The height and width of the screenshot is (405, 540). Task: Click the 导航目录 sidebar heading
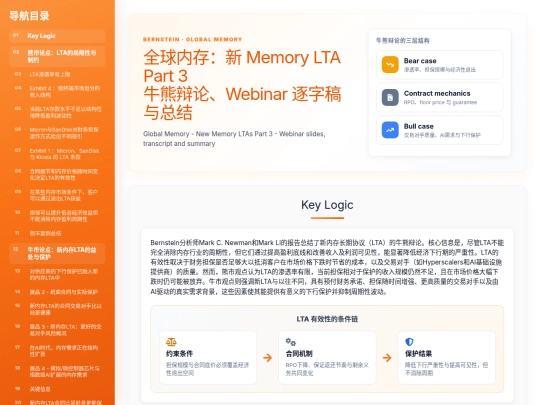(x=29, y=16)
